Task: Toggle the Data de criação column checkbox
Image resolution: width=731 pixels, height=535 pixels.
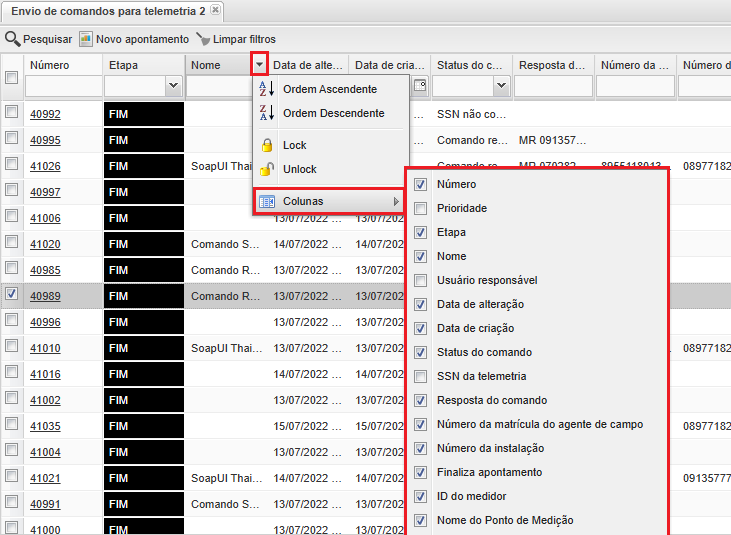Action: click(x=421, y=328)
